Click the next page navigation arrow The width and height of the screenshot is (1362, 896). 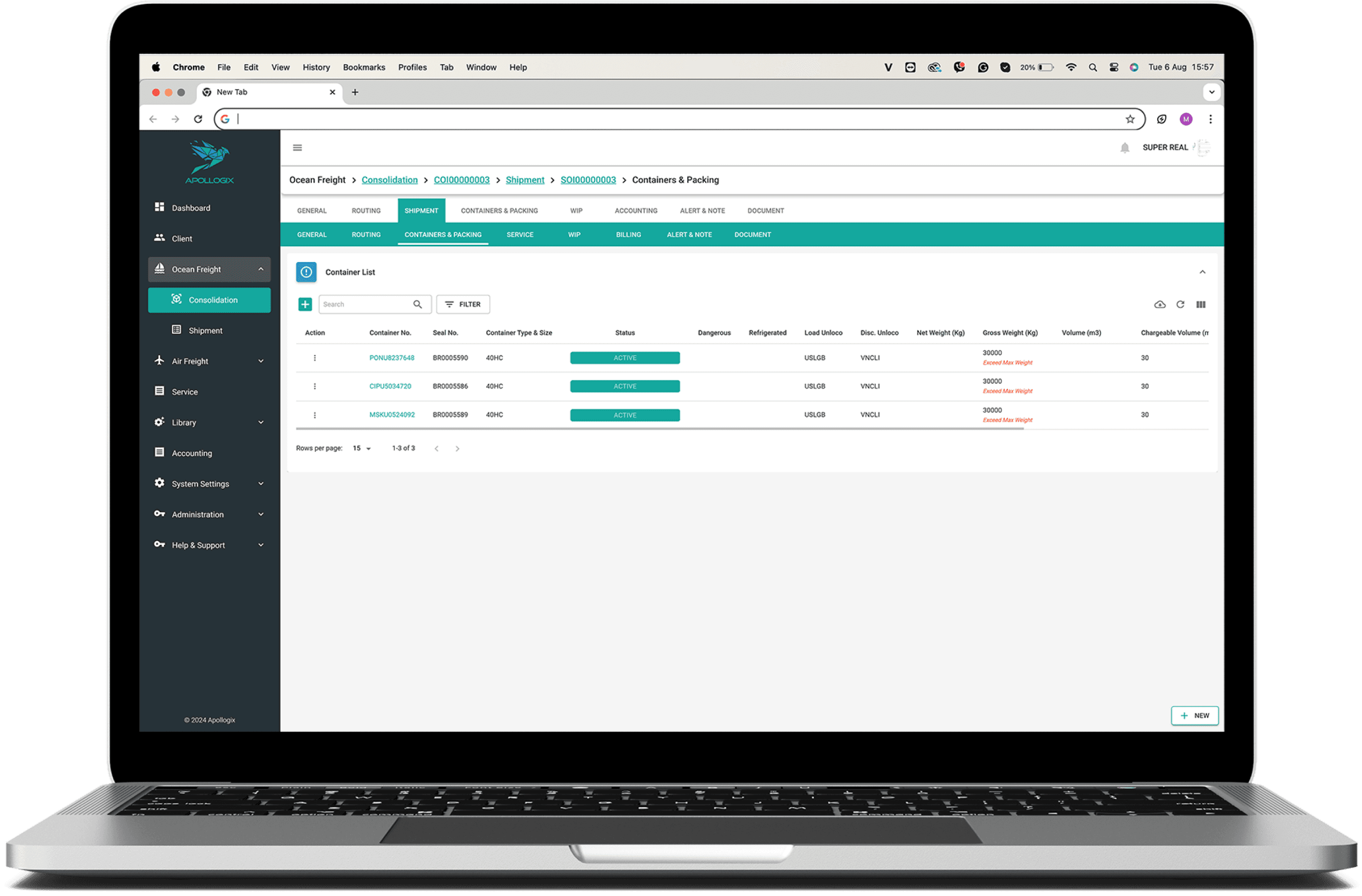459,448
